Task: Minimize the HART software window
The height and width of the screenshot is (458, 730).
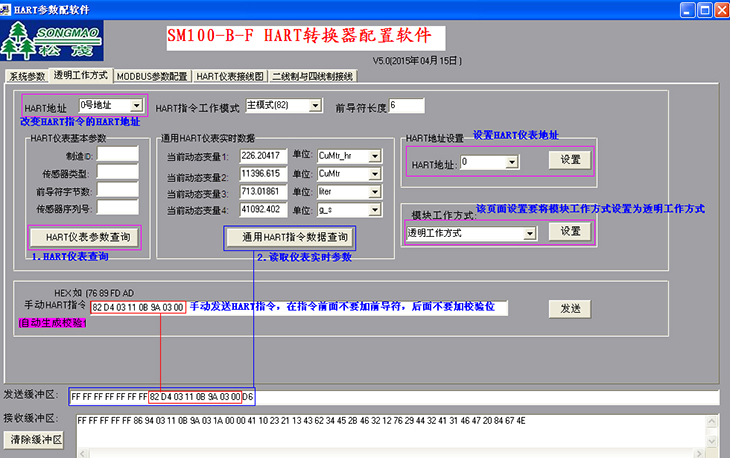Action: tap(688, 10)
